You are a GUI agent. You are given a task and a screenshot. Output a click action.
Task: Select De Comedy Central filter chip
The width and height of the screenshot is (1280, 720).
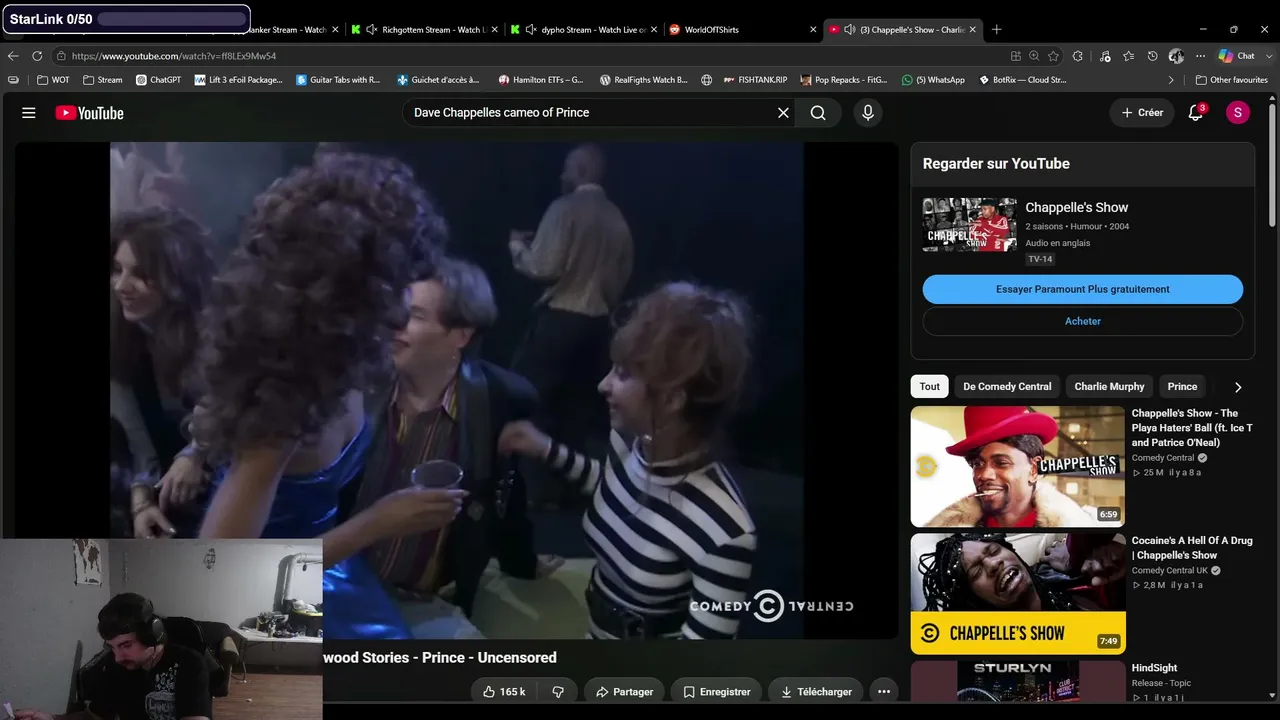1007,387
